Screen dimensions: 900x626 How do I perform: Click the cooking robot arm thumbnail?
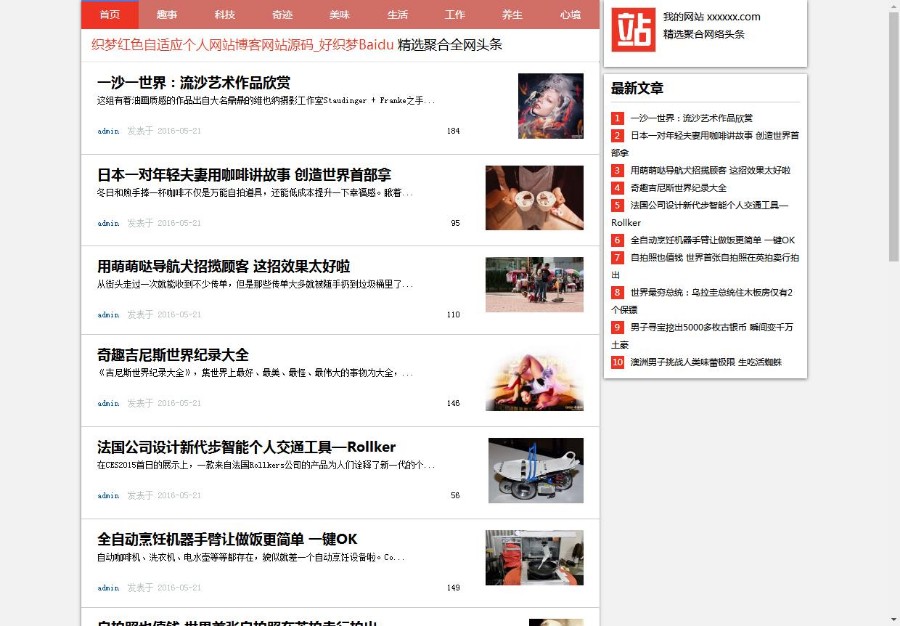click(534, 558)
